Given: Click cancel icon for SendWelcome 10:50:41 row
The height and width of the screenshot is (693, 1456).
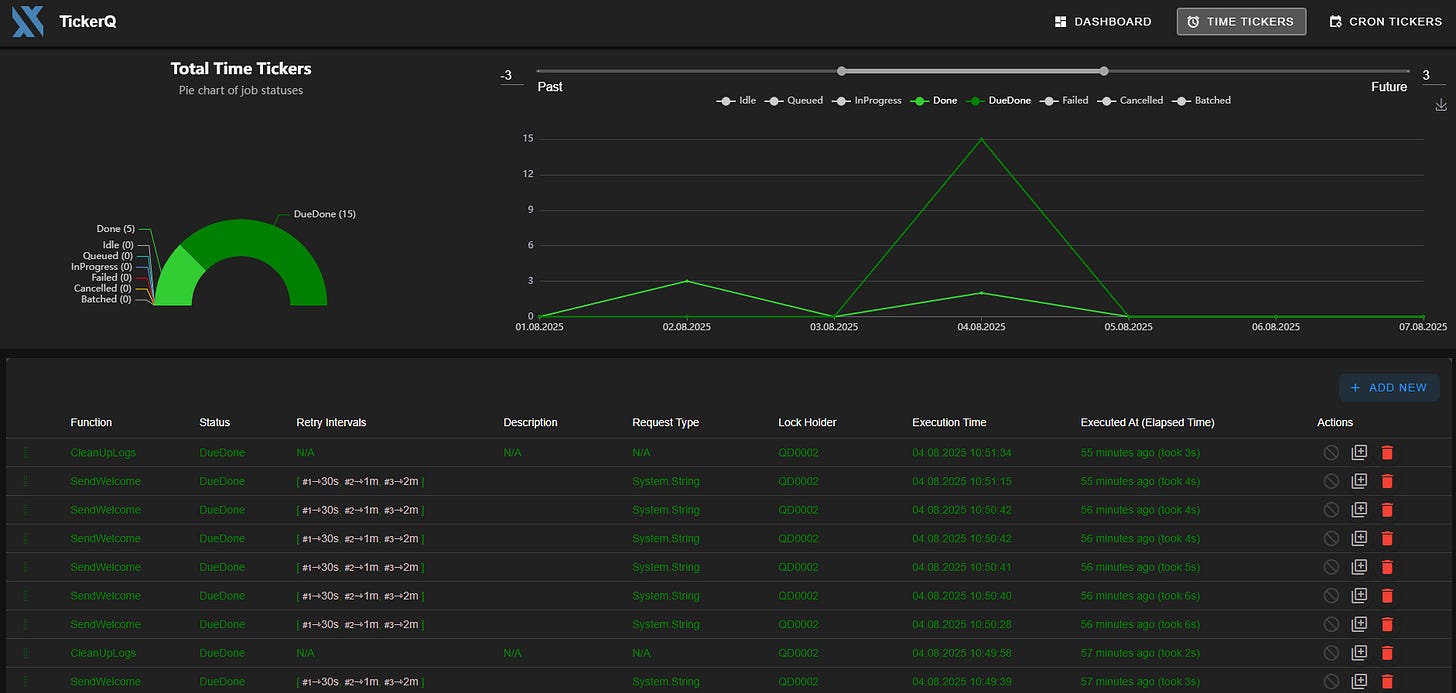Looking at the screenshot, I should click(1331, 567).
